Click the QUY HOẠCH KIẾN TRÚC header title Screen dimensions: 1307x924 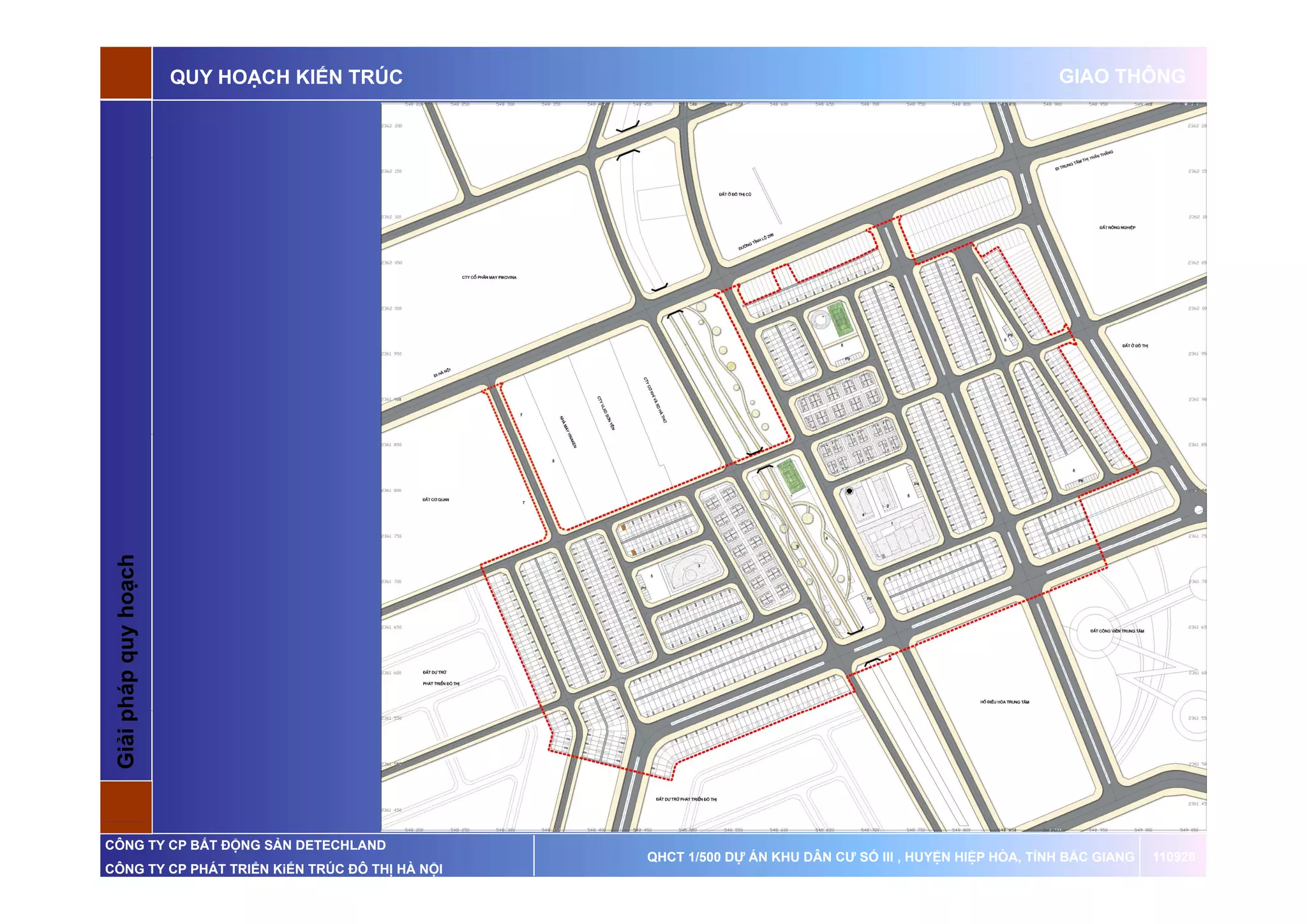(x=286, y=77)
